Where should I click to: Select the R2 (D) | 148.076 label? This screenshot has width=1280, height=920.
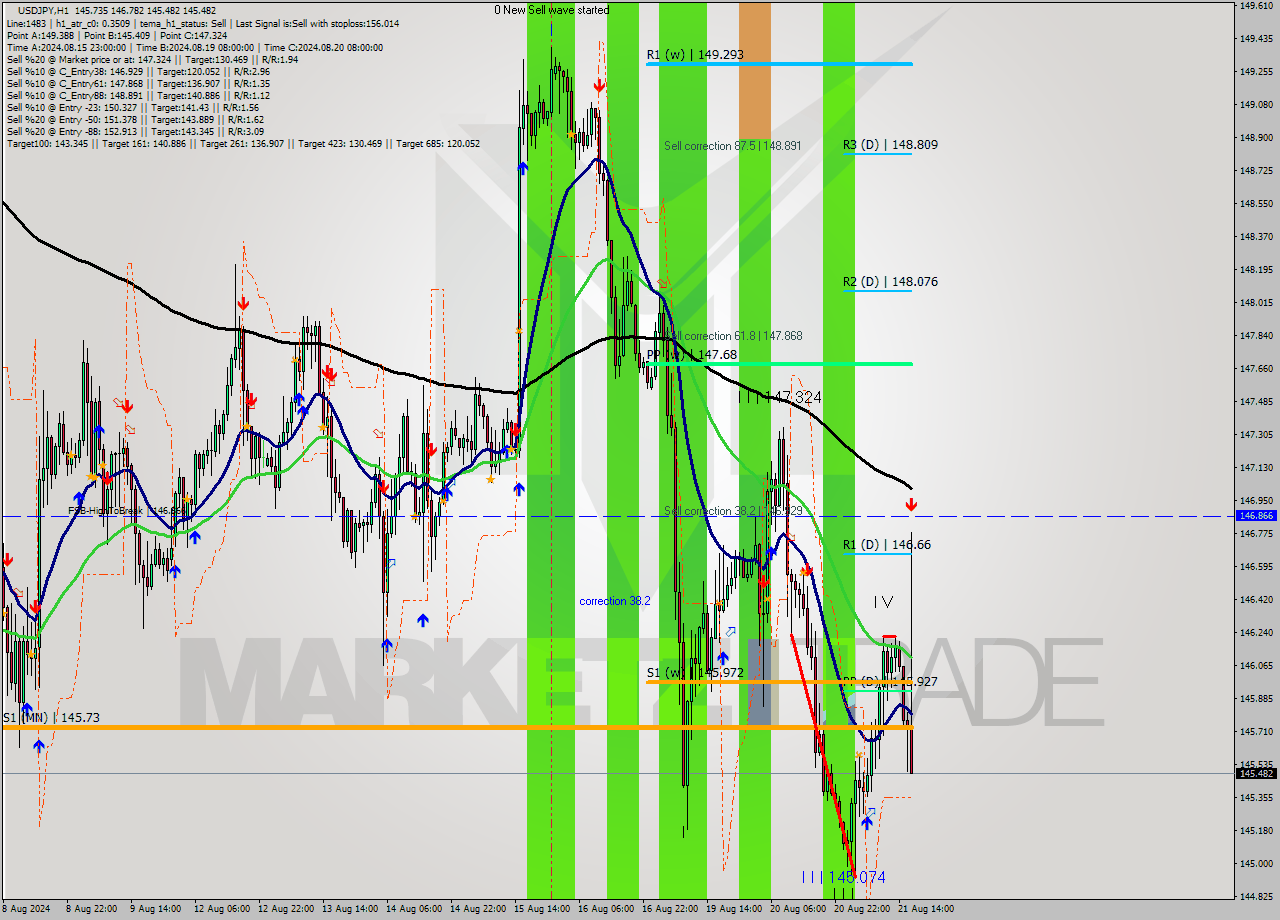(890, 282)
